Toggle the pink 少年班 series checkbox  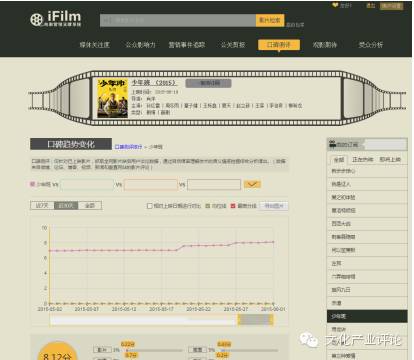(32, 184)
